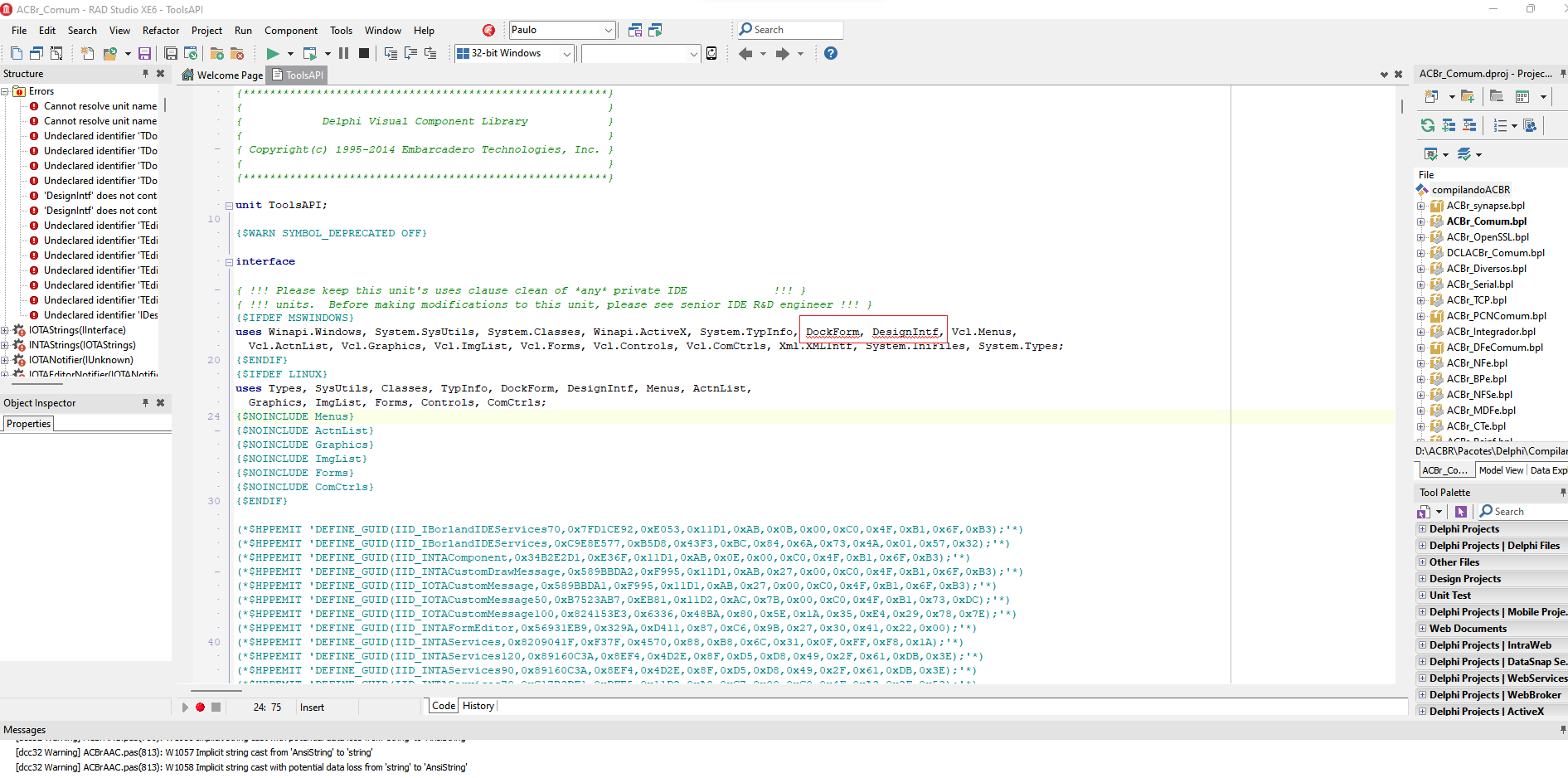
Task: Click Collapse all nodes icon in Project Manager
Action: point(1469,125)
